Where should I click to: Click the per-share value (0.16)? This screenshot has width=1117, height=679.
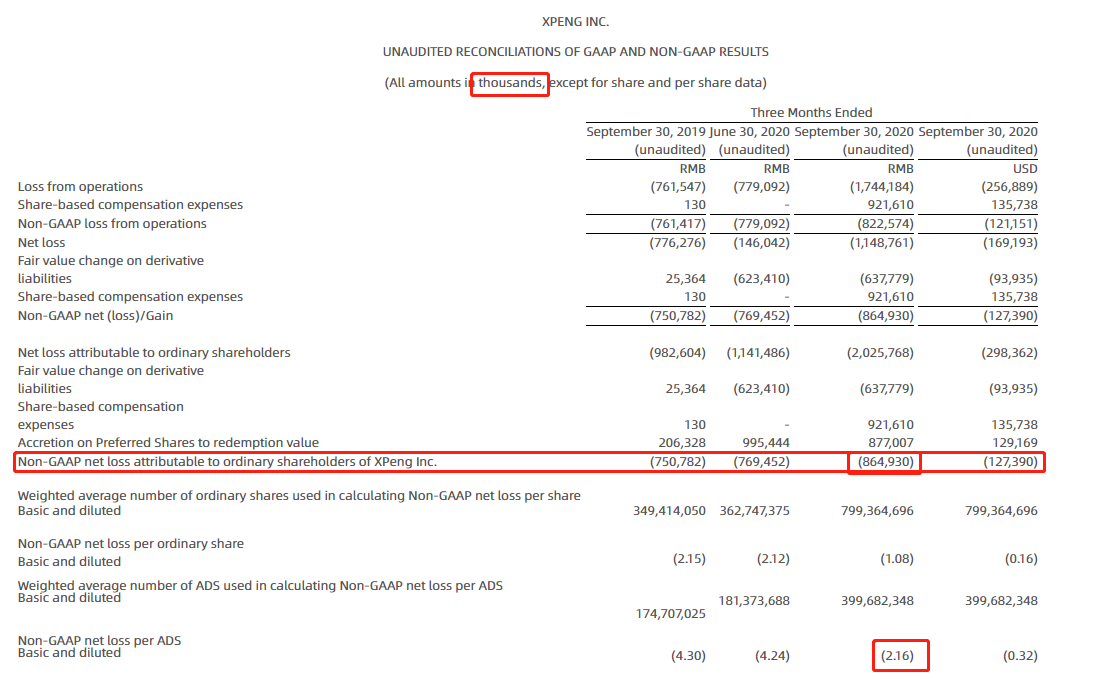click(x=1021, y=559)
